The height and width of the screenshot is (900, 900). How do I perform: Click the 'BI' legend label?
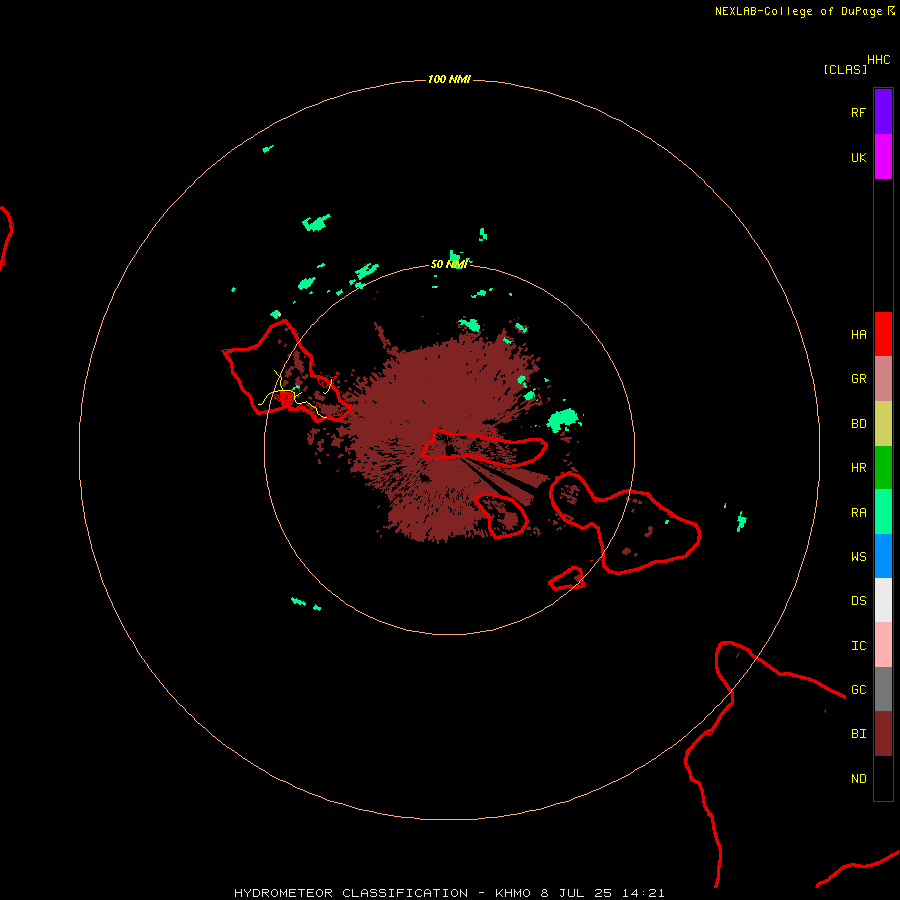[x=858, y=734]
